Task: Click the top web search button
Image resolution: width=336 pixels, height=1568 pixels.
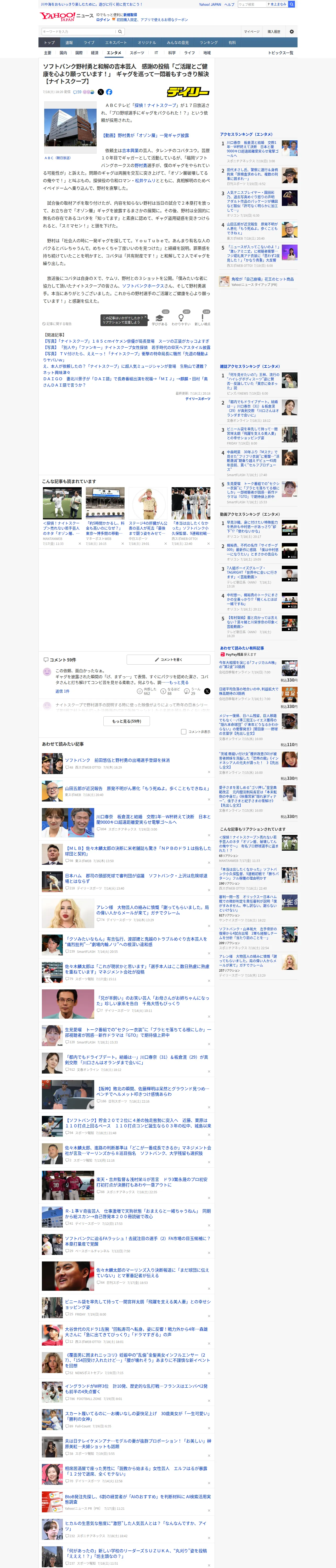Action: [x=292, y=4]
